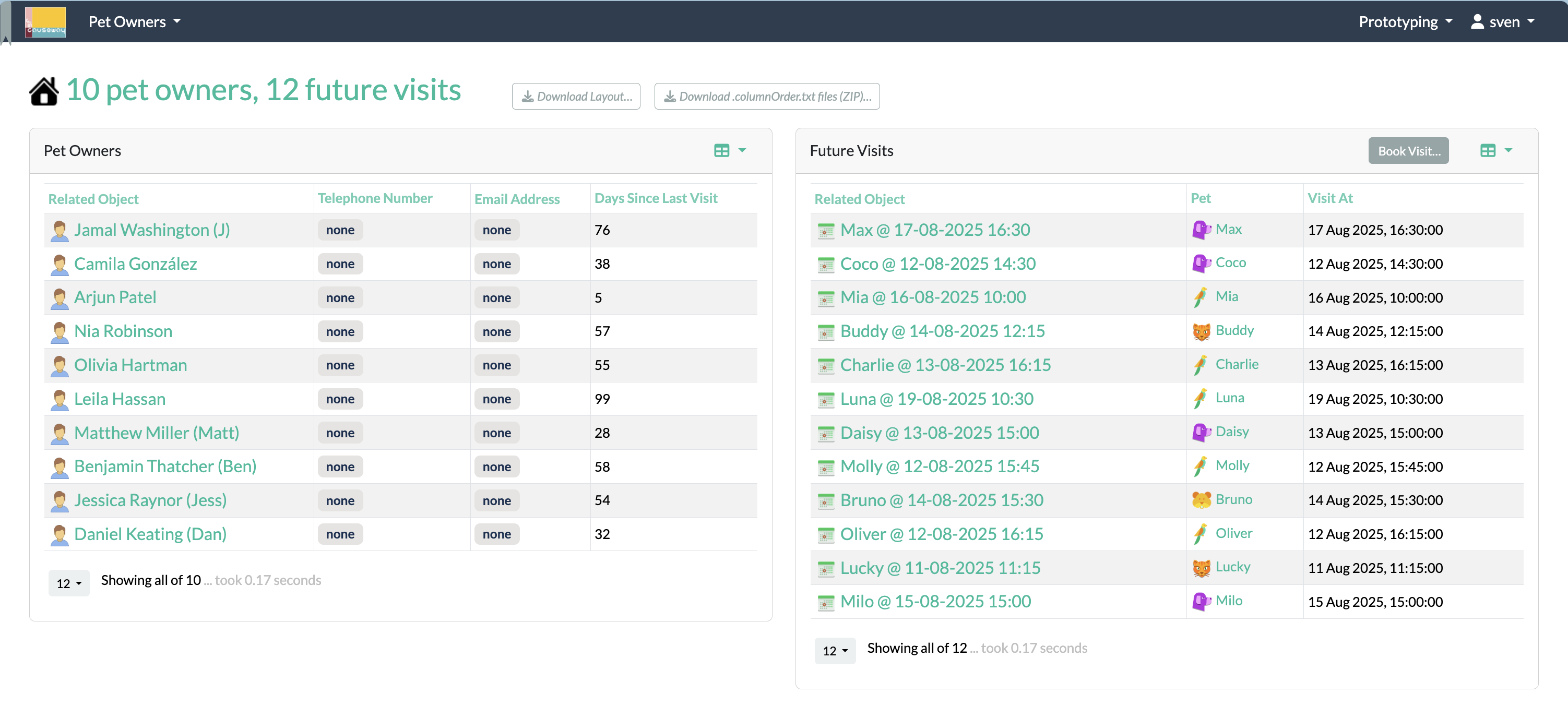Click the person icon next to Arjun Patel
Image resolution: width=1568 pixels, height=718 pixels.
(60, 297)
